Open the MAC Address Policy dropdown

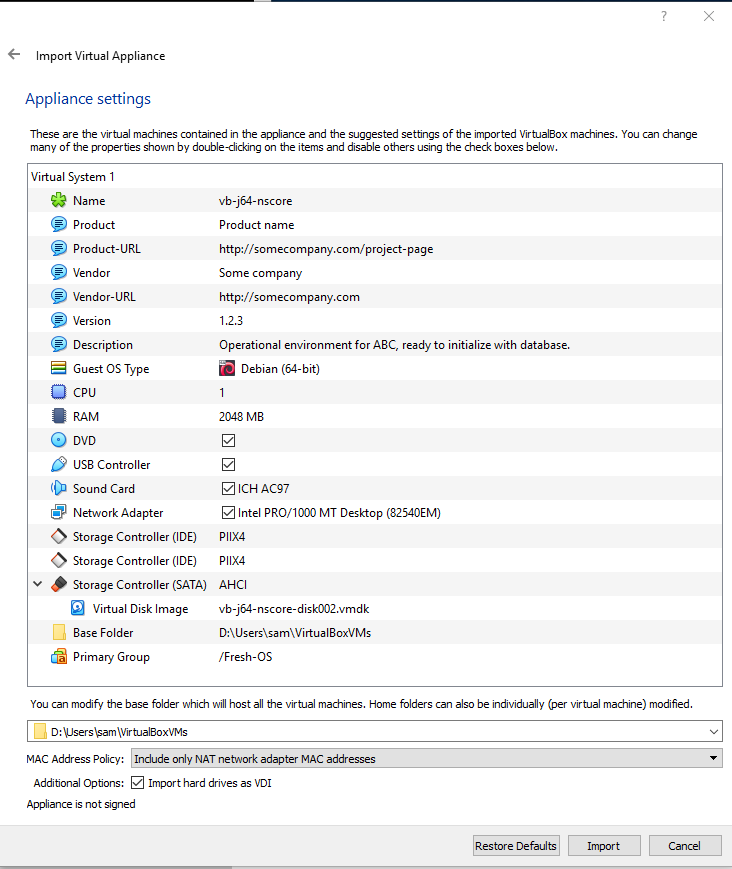(x=712, y=758)
